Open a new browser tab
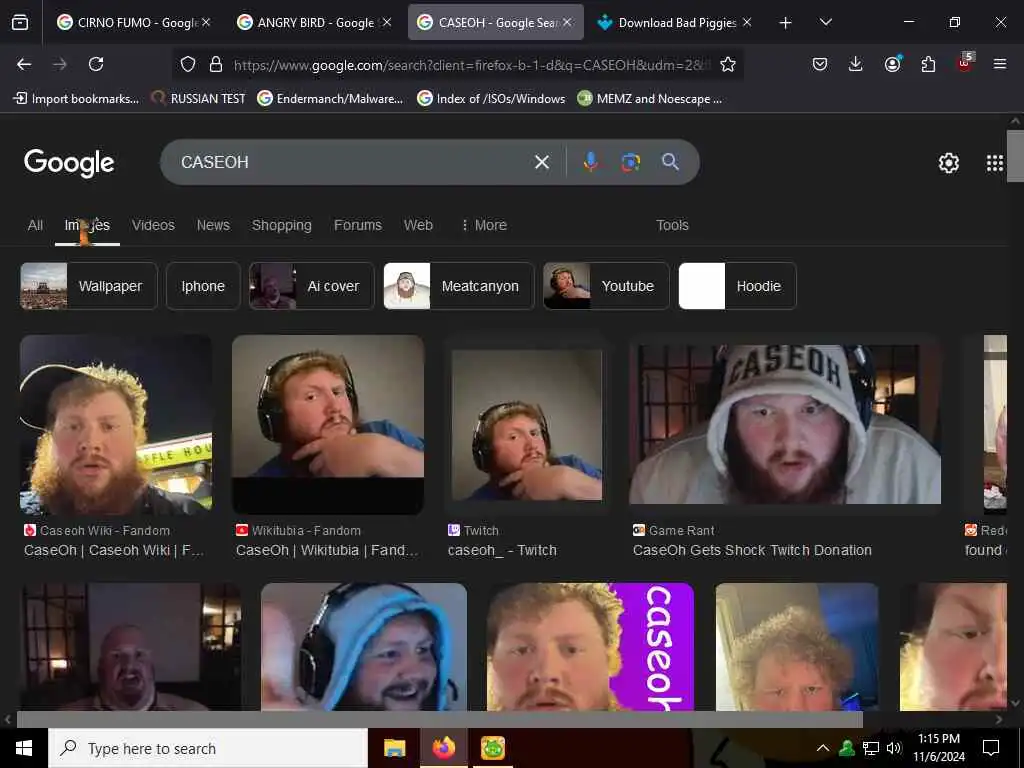 (785, 23)
